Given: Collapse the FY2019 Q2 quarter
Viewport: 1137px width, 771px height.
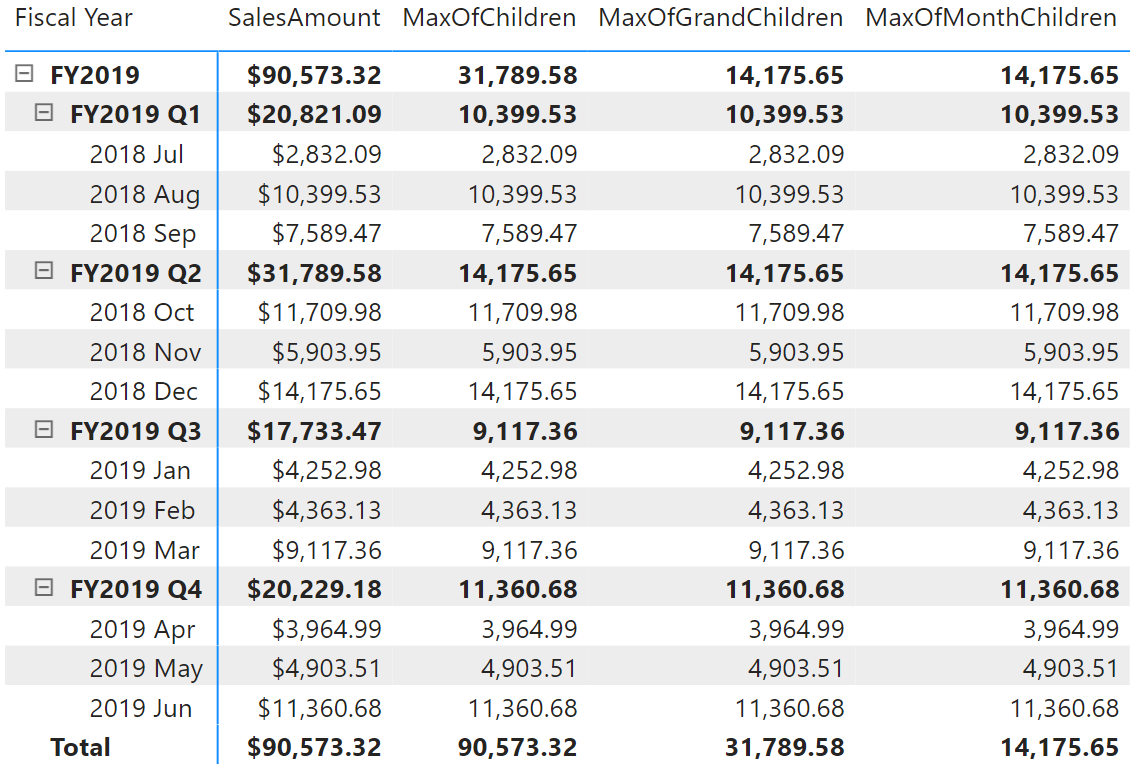Looking at the screenshot, I should (43, 271).
